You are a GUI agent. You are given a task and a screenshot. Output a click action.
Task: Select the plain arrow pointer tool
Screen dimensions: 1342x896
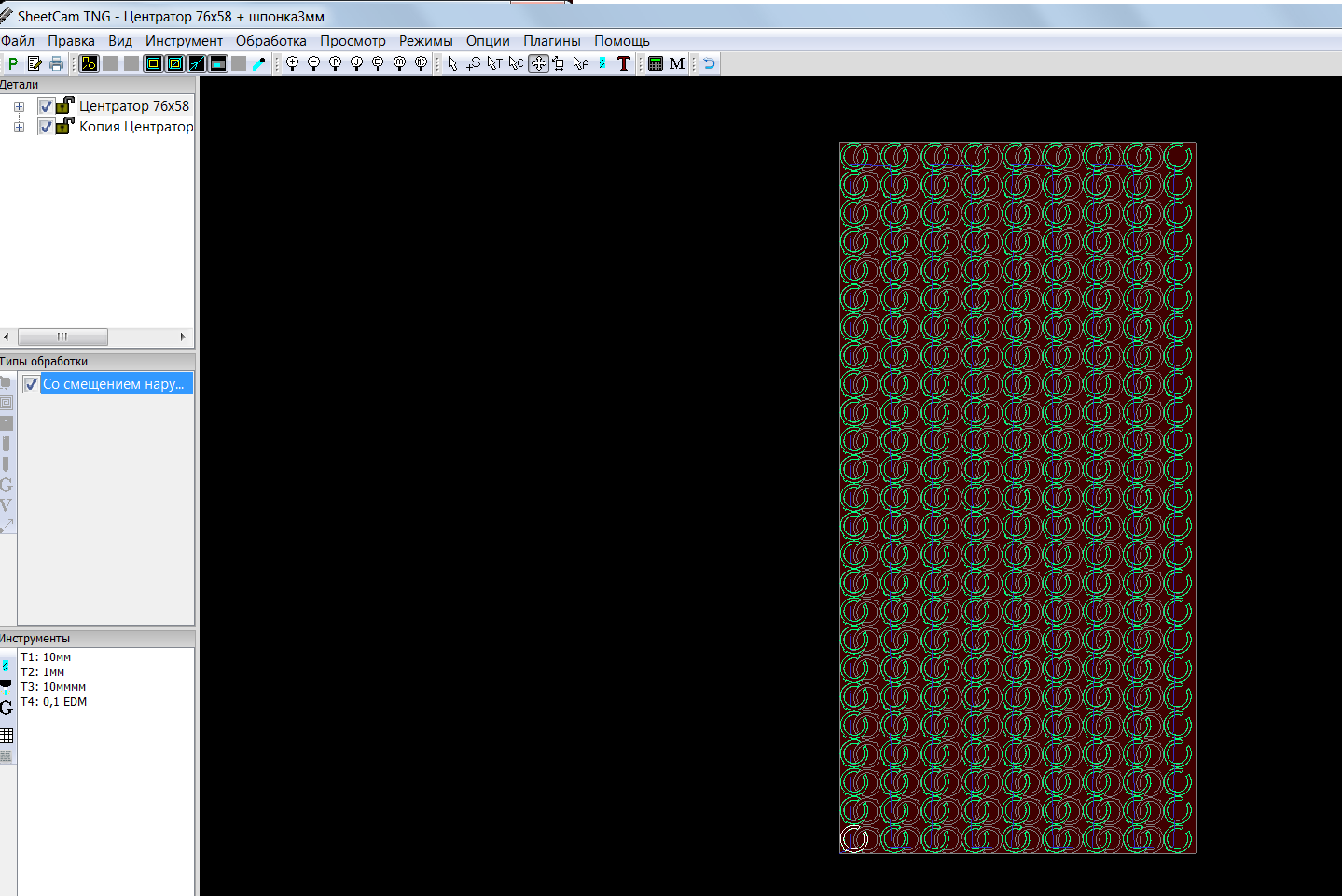click(x=452, y=63)
